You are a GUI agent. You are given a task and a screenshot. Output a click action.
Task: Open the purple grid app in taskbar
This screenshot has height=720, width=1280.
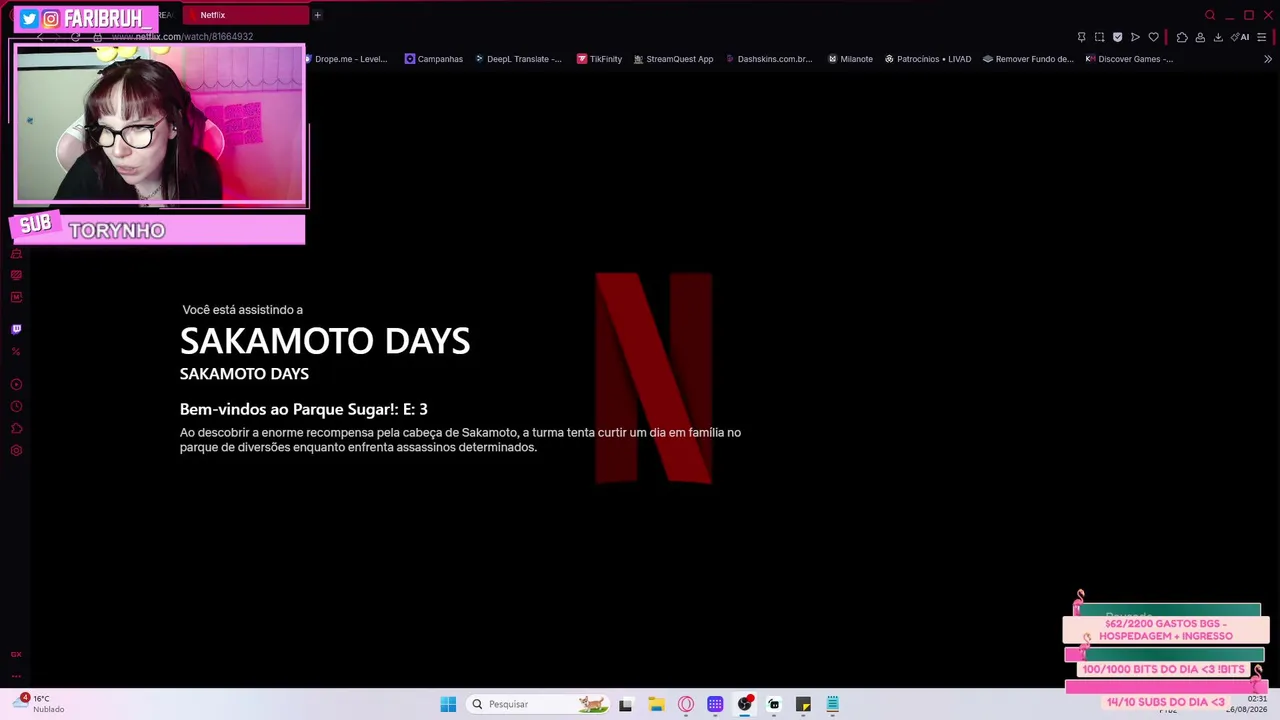click(x=715, y=704)
